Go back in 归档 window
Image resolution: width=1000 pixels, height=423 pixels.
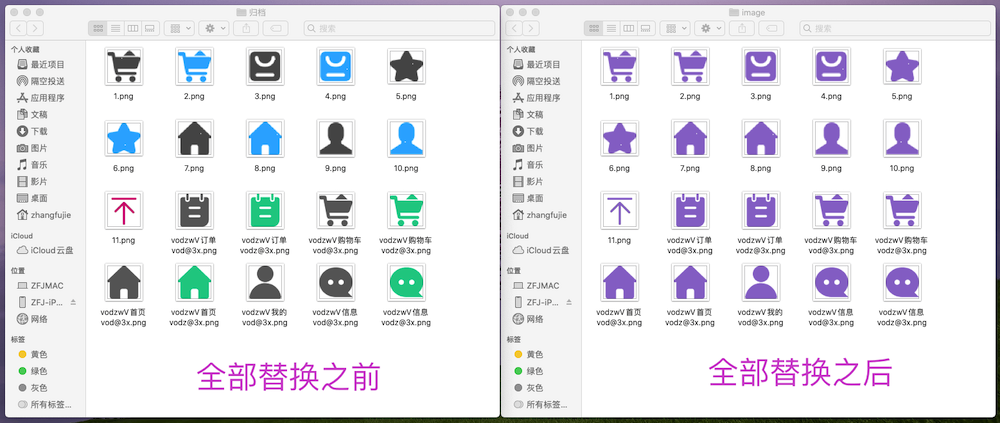[x=18, y=28]
